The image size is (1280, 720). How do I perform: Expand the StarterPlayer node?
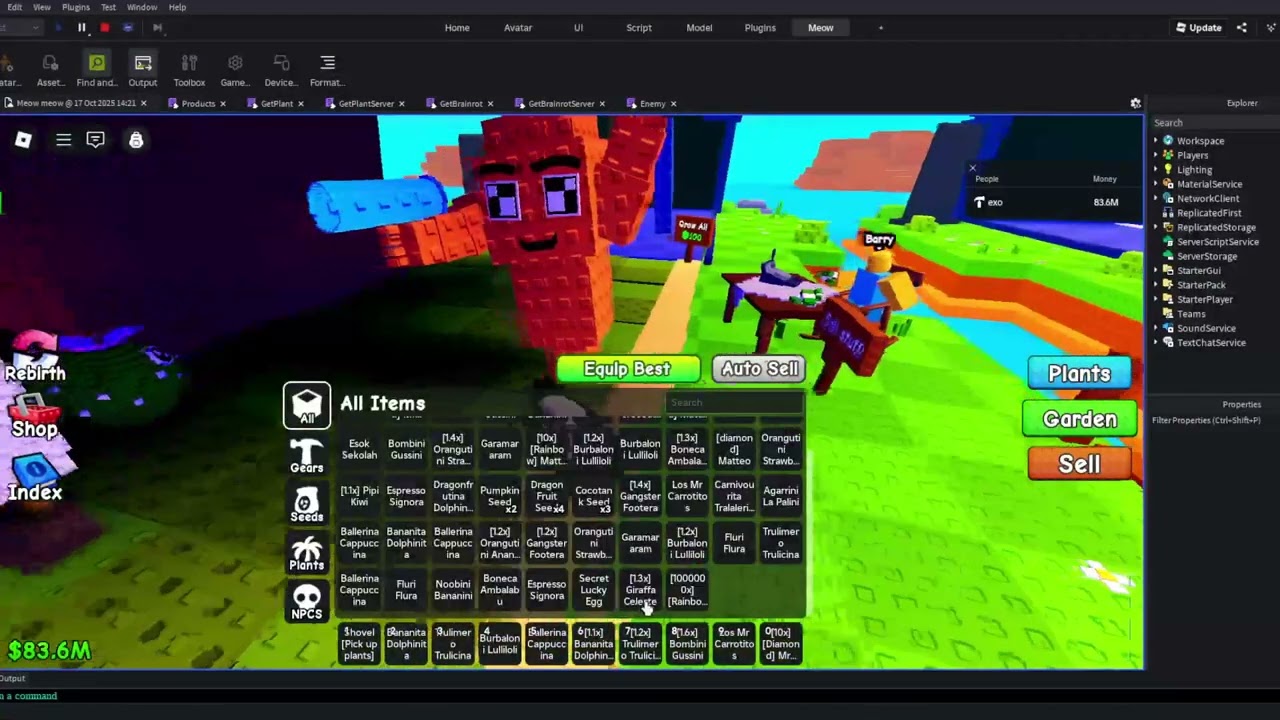tap(1156, 299)
